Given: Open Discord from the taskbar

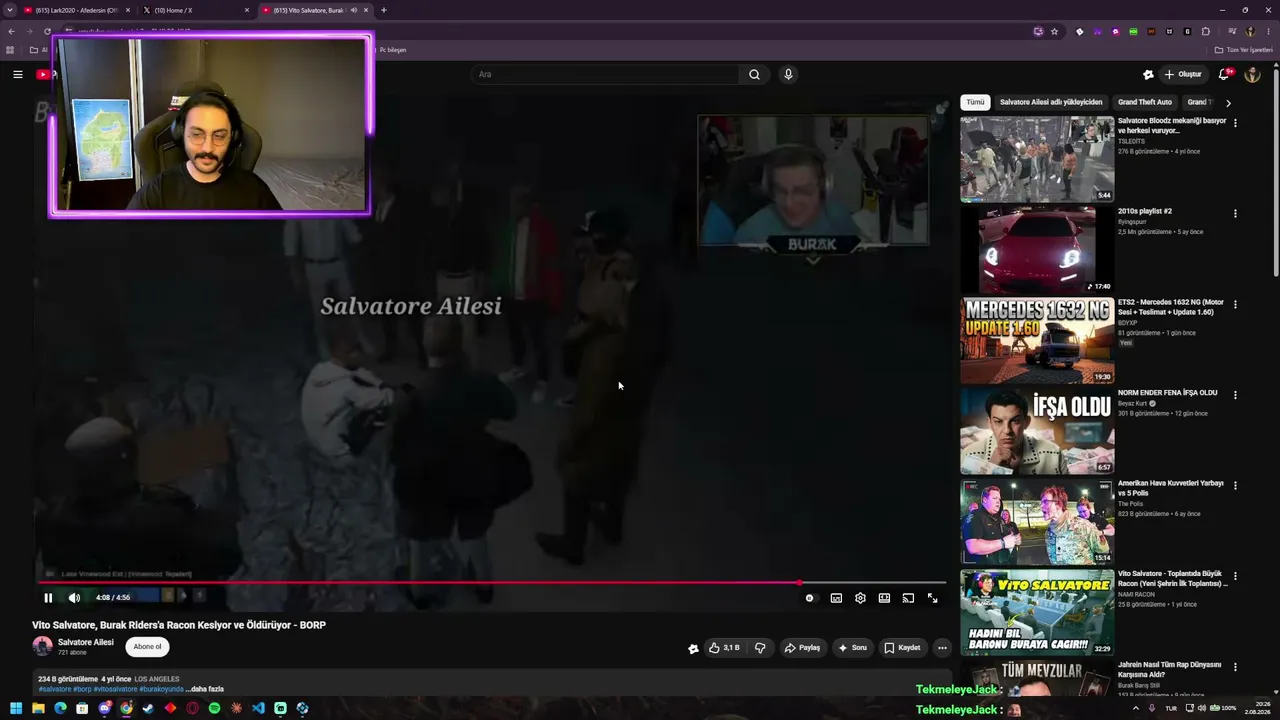Looking at the screenshot, I should point(104,708).
